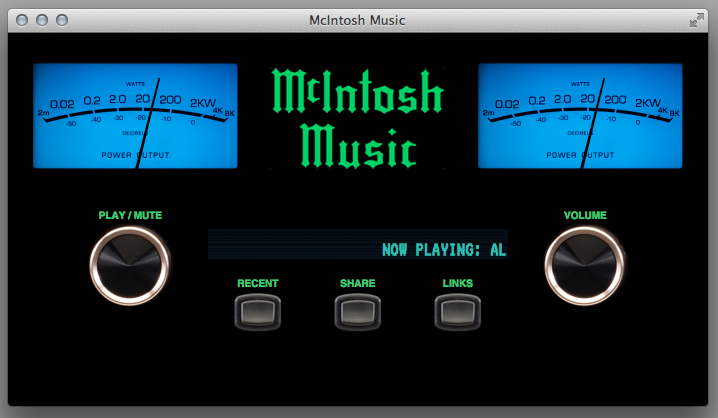This screenshot has height=418, width=718.
Task: Click the Links button
Action: coord(457,312)
